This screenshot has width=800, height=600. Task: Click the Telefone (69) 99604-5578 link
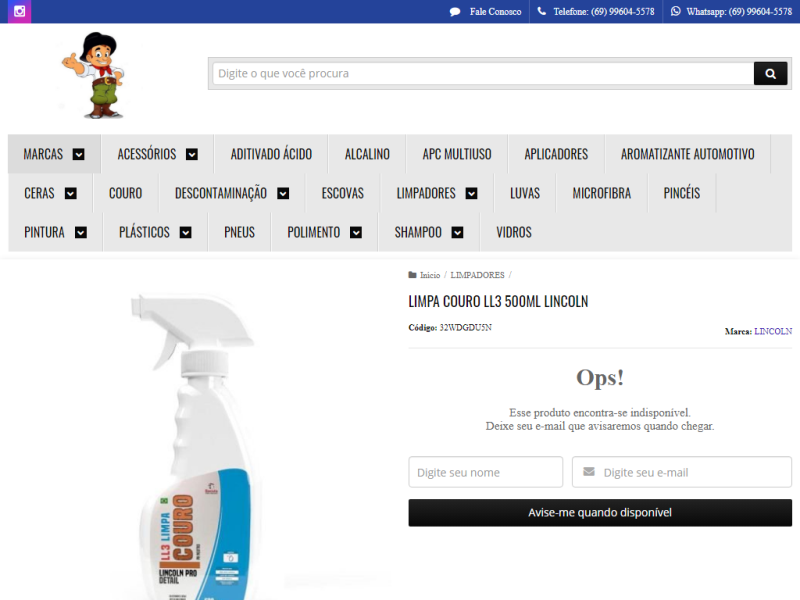pyautogui.click(x=604, y=12)
